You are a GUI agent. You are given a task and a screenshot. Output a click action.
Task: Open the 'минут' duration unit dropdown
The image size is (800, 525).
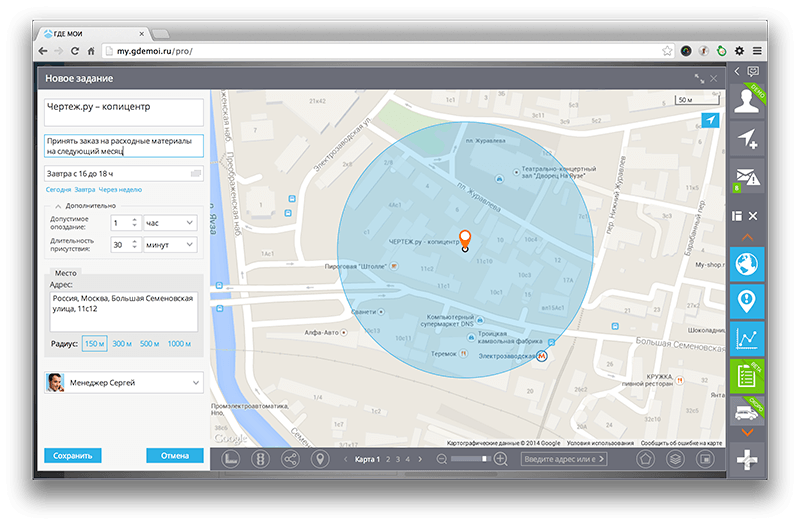(170, 245)
